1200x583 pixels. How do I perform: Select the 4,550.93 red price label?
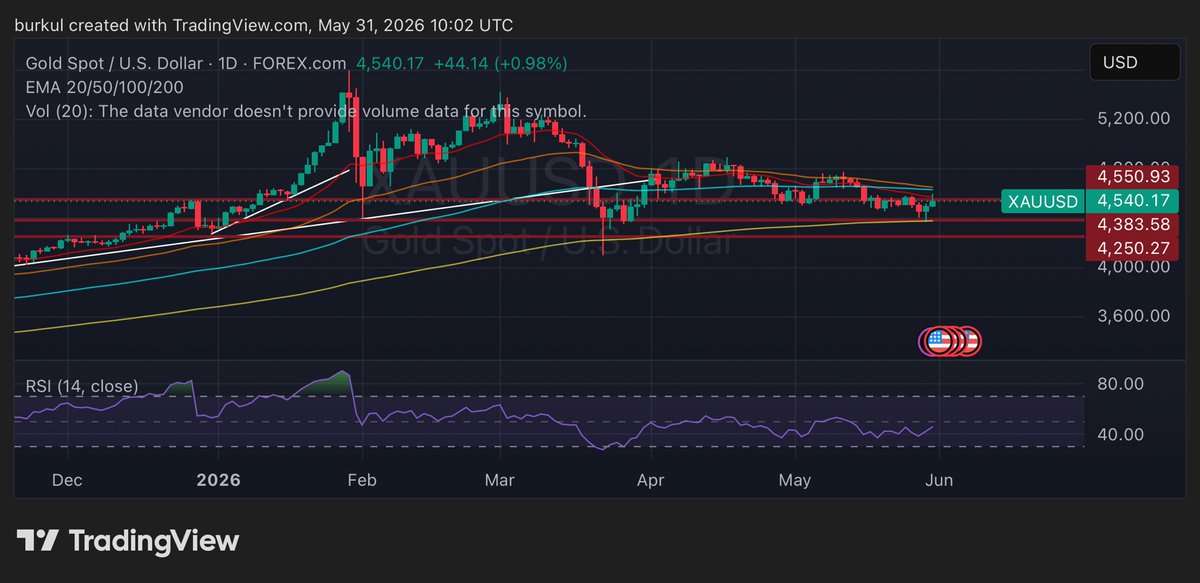1134,178
